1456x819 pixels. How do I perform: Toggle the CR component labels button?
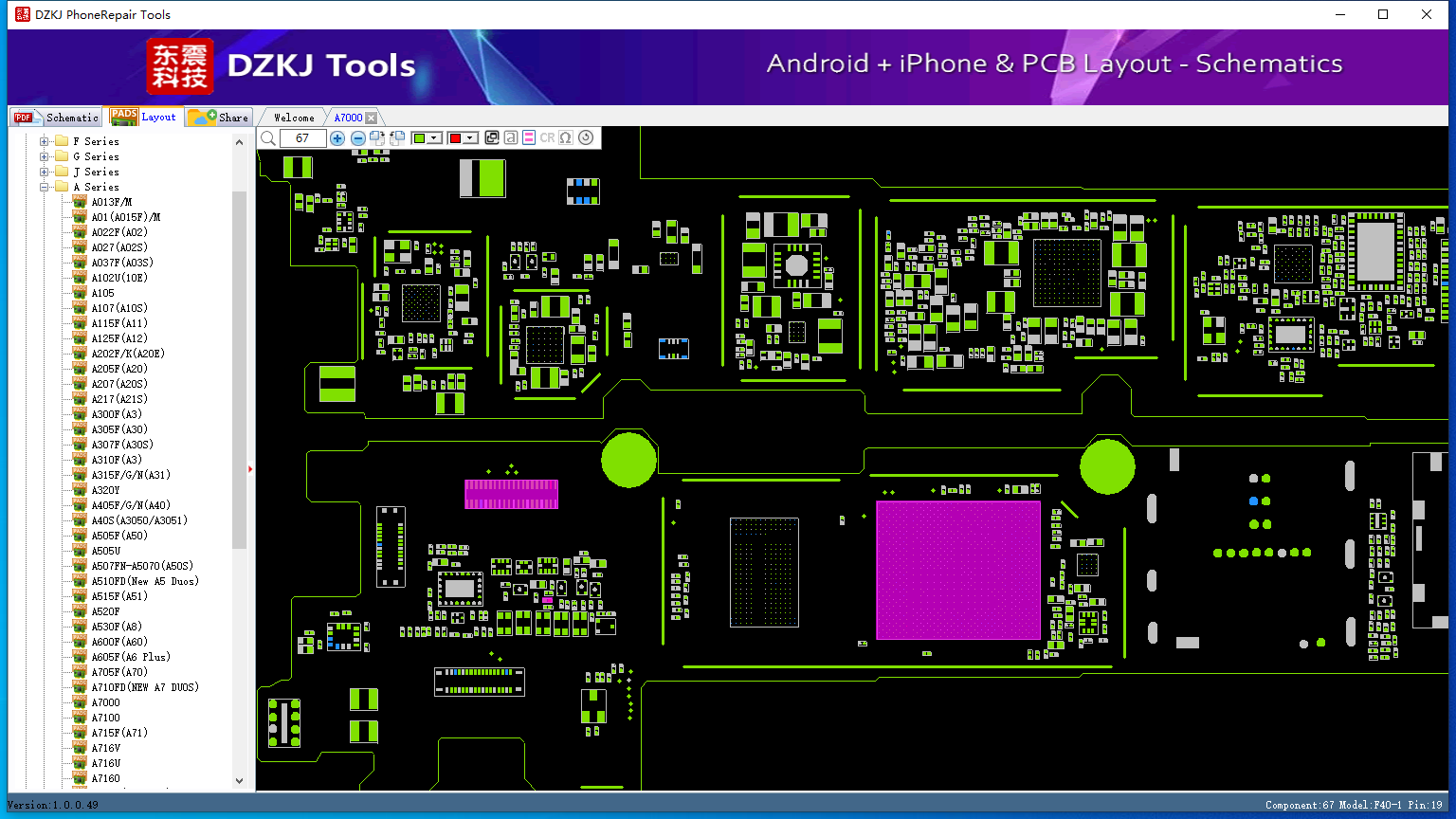[547, 138]
